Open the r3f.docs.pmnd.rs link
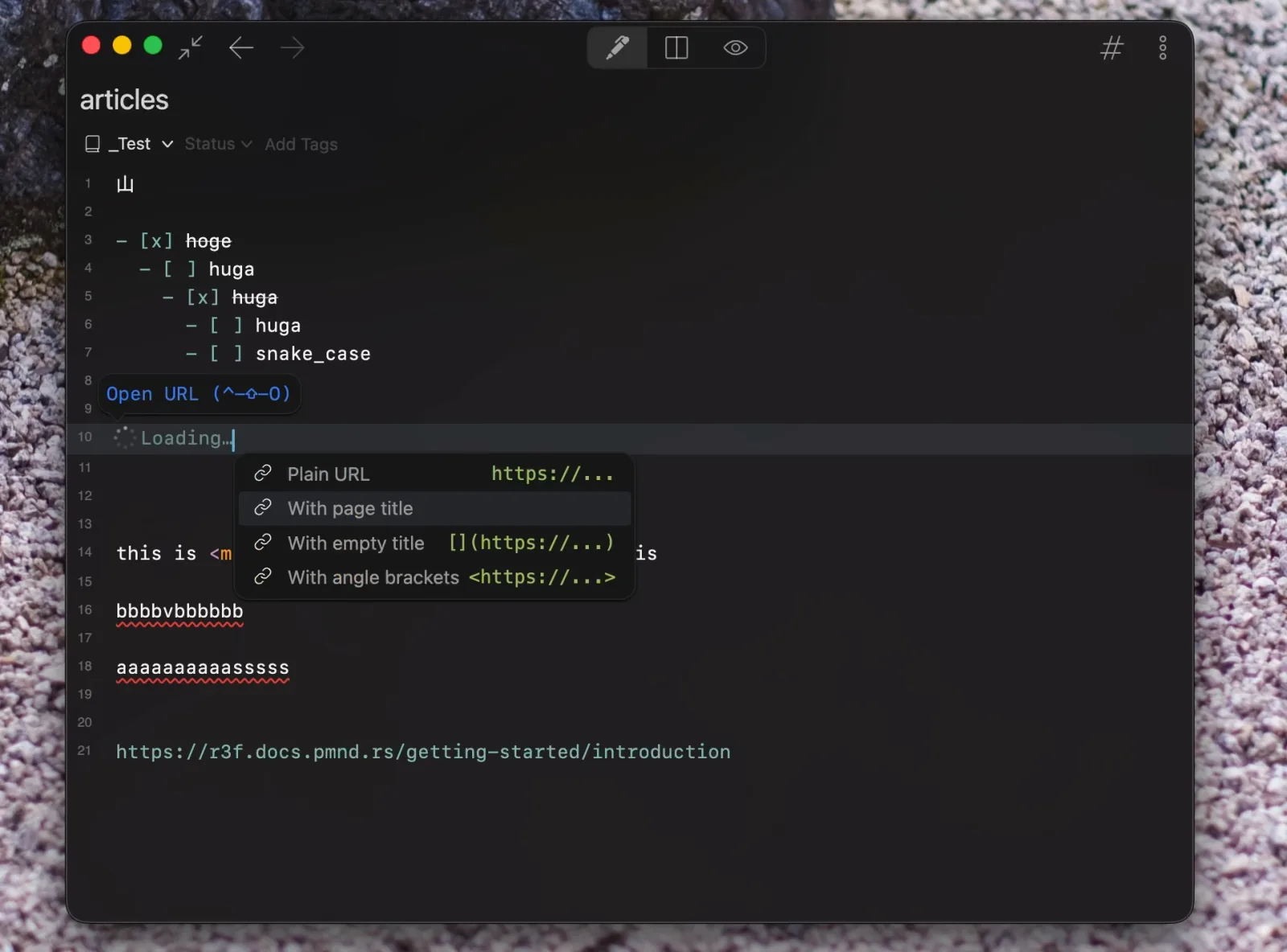The height and width of the screenshot is (952, 1287). pos(423,752)
